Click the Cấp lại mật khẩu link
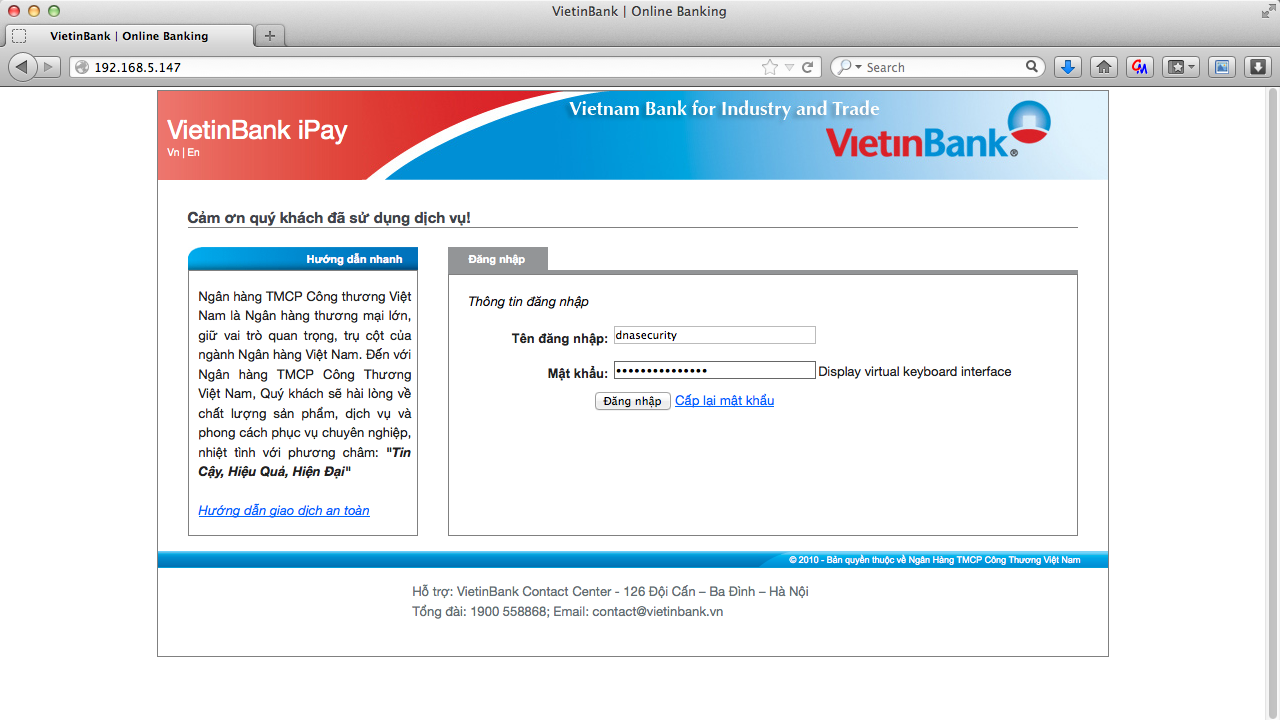Viewport: 1280px width, 720px height. pos(724,401)
